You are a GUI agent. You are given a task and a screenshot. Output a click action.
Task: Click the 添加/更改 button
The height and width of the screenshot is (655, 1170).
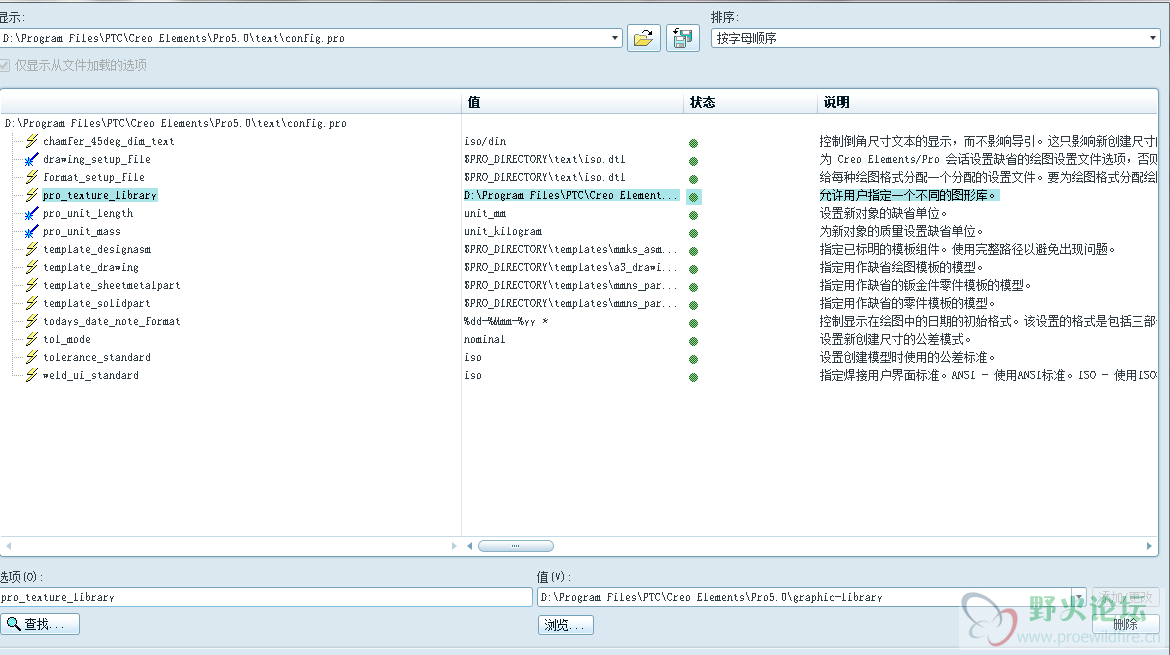(1125, 597)
